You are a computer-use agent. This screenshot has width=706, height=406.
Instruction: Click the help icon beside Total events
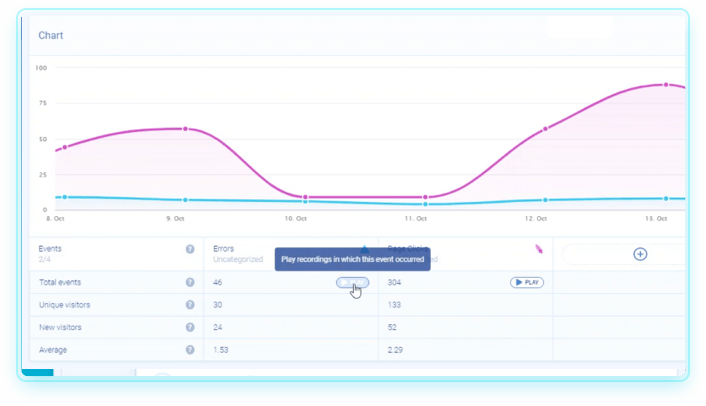(190, 282)
